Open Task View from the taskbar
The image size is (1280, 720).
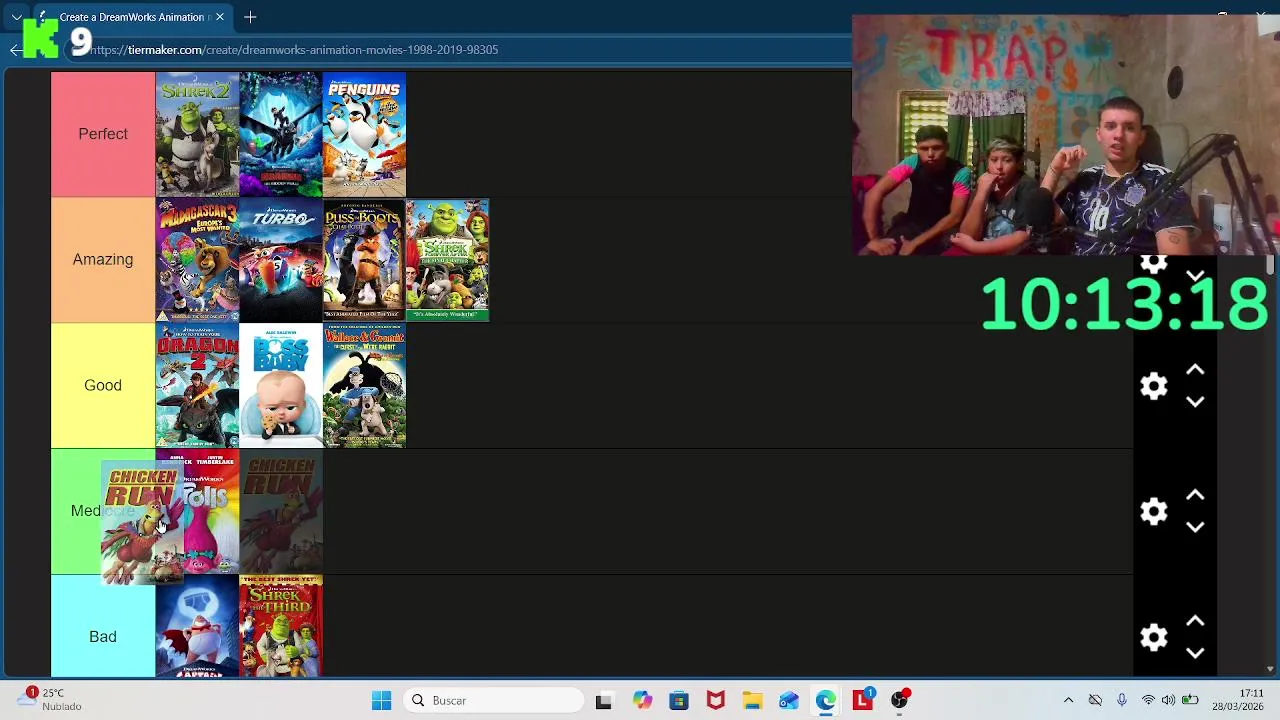(x=603, y=701)
